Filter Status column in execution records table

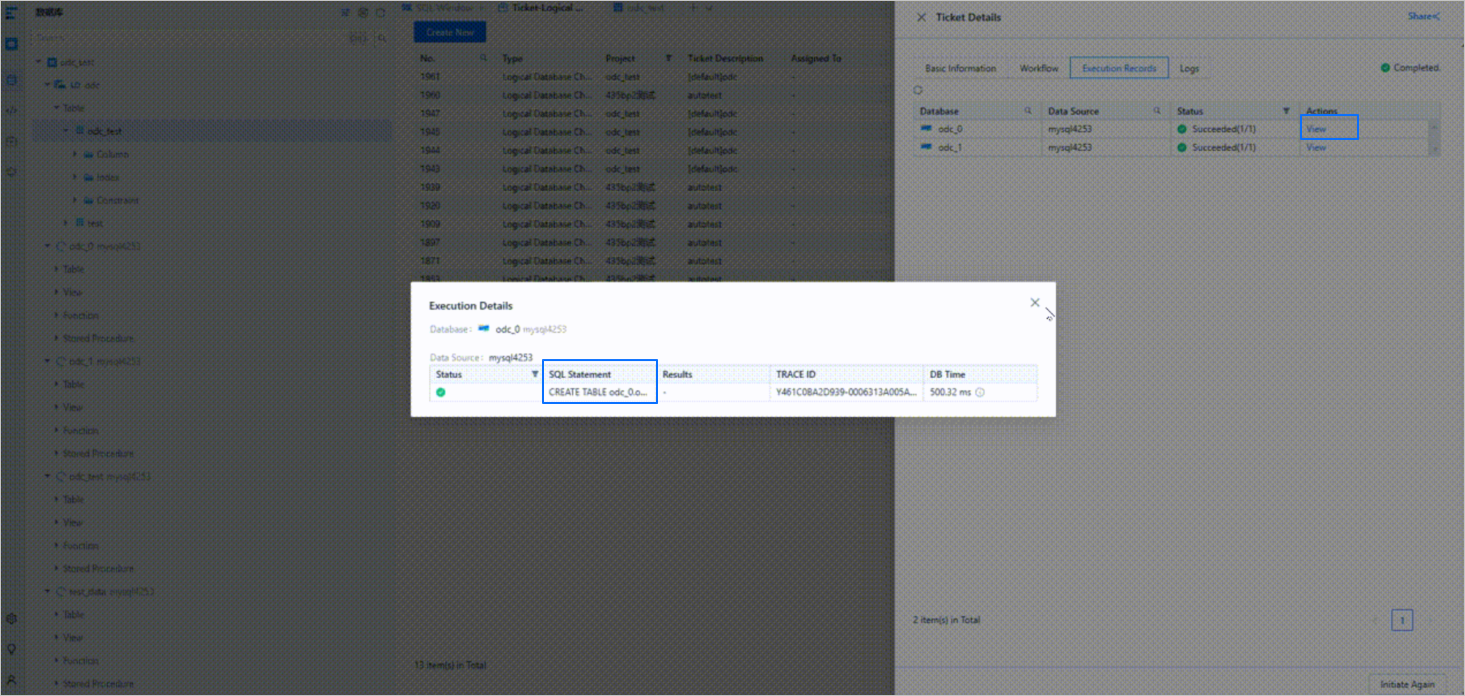pos(1286,111)
